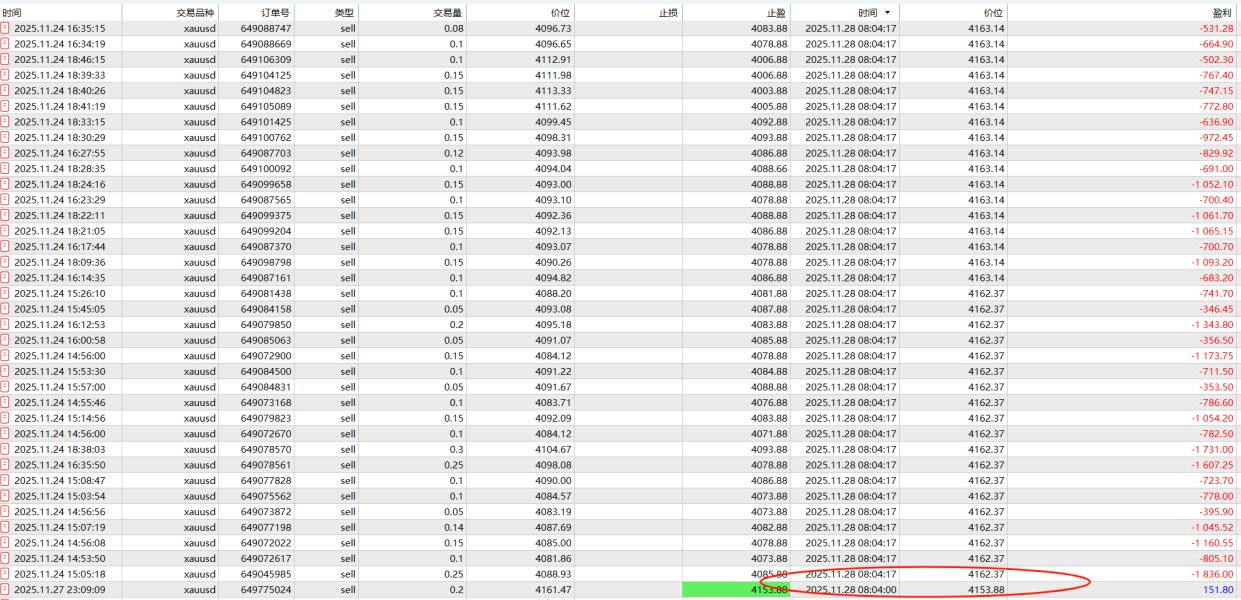Click the take-profit value 4003.88
Image resolution: width=1241 pixels, height=600 pixels.
tap(770, 91)
